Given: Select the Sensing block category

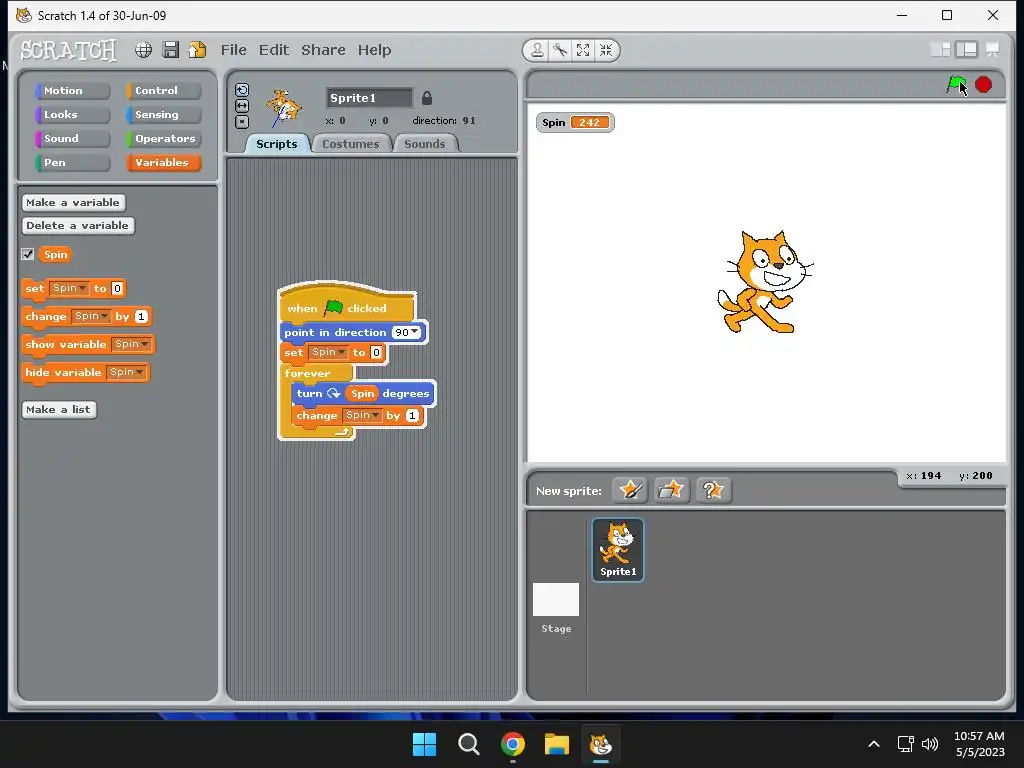Looking at the screenshot, I should [163, 115].
